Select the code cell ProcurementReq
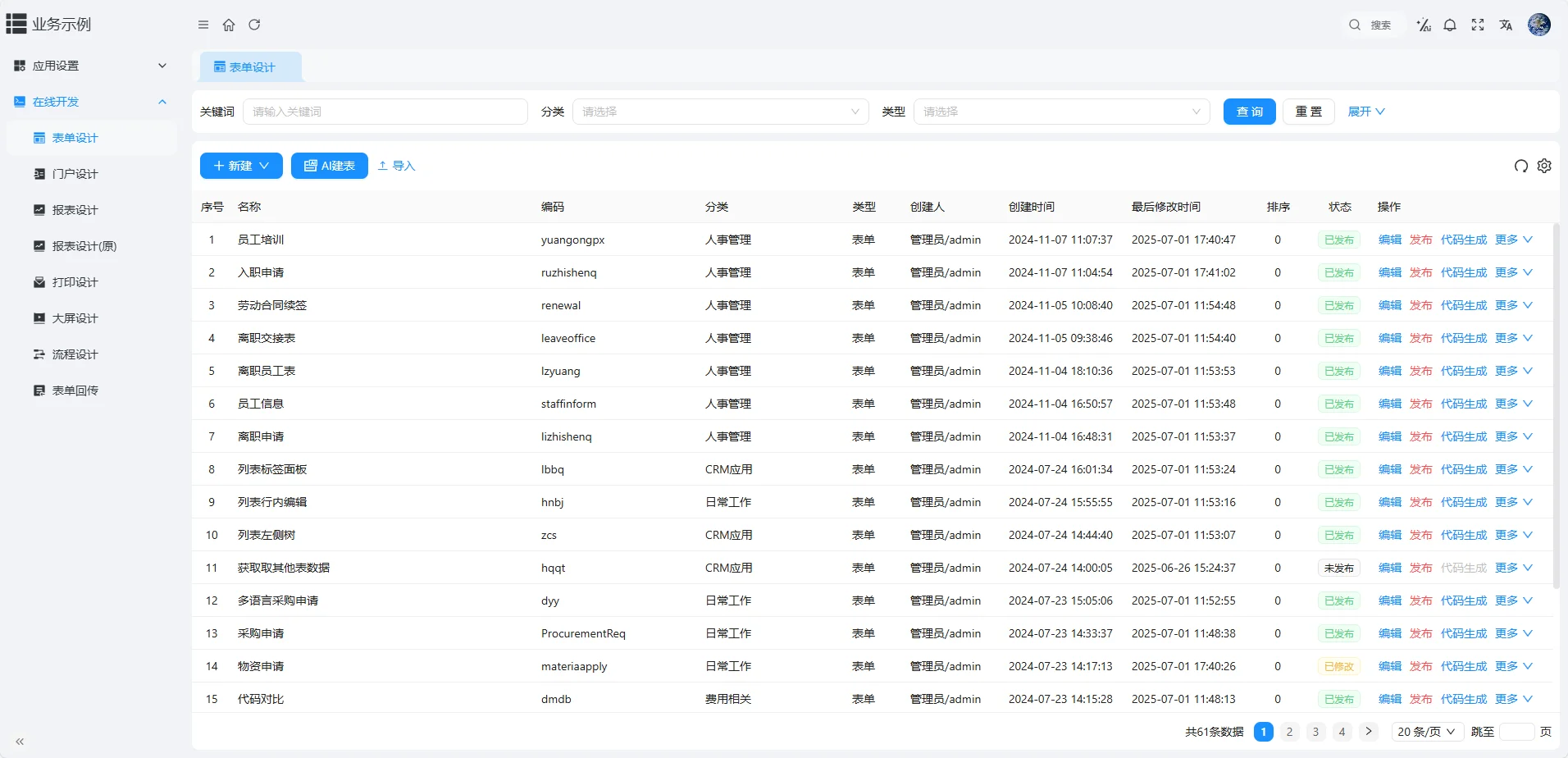 [583, 633]
